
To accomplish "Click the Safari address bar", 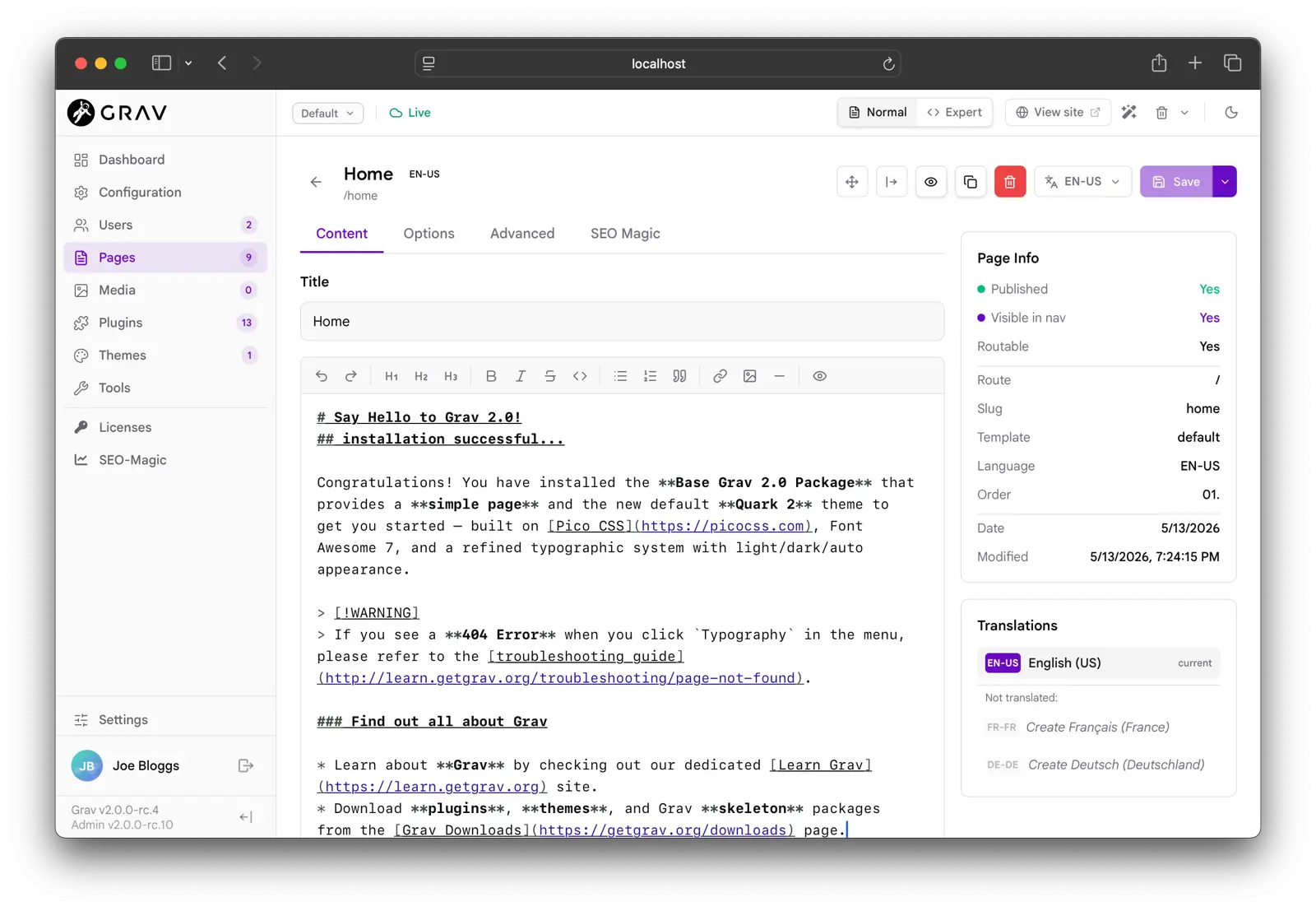I will coord(658,63).
